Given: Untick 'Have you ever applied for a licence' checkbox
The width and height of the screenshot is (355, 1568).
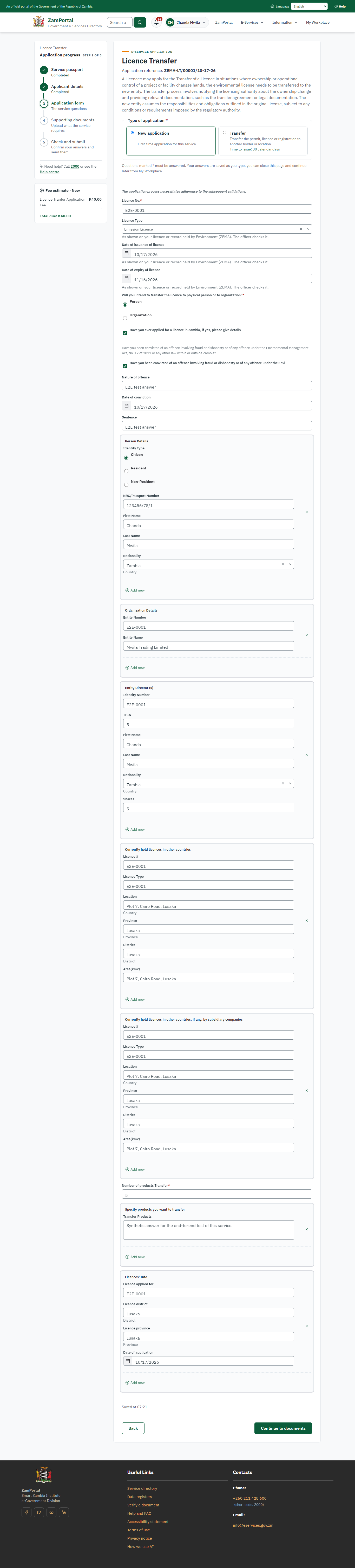Looking at the screenshot, I should pos(125,333).
